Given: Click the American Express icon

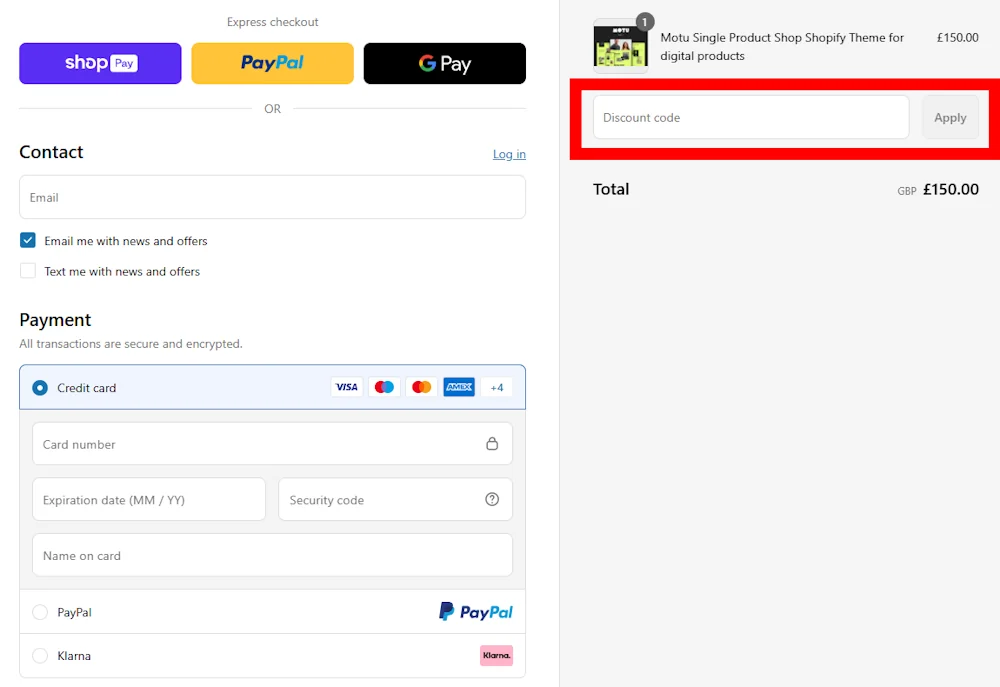Looking at the screenshot, I should coord(459,387).
